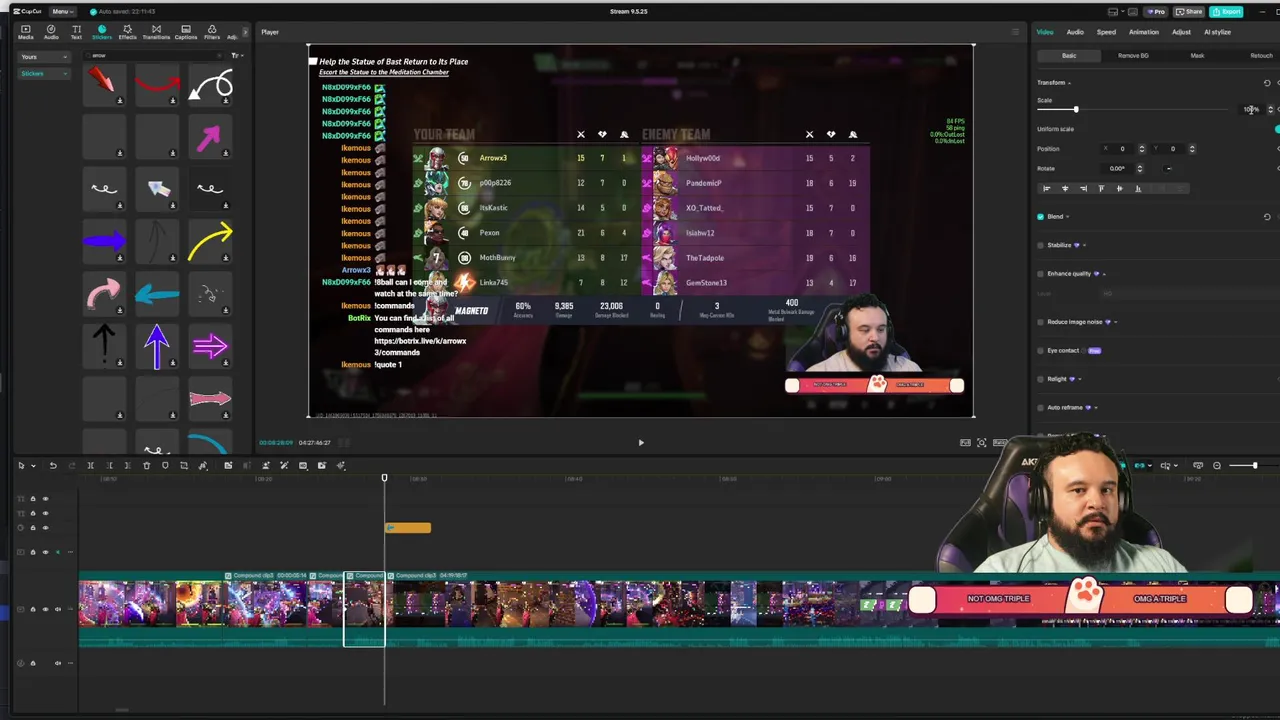Click the Delete right icon

[127, 465]
